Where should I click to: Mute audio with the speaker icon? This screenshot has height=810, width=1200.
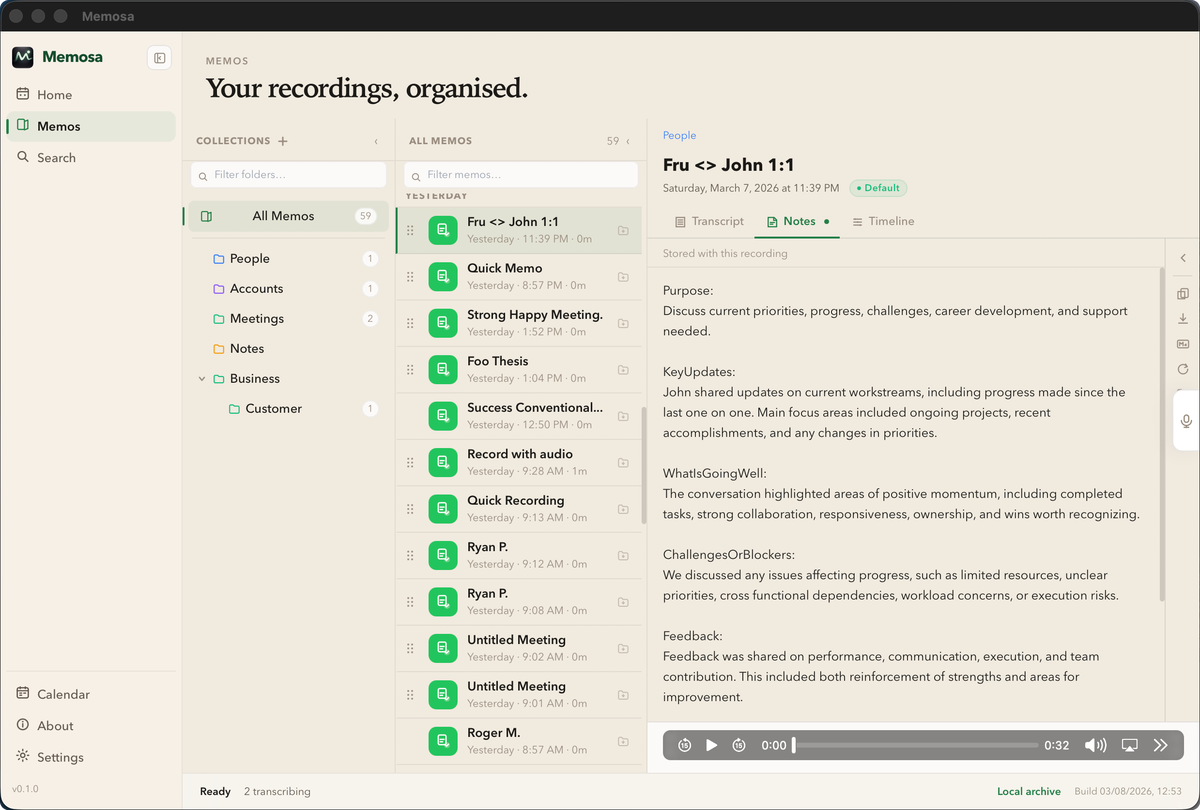1096,745
